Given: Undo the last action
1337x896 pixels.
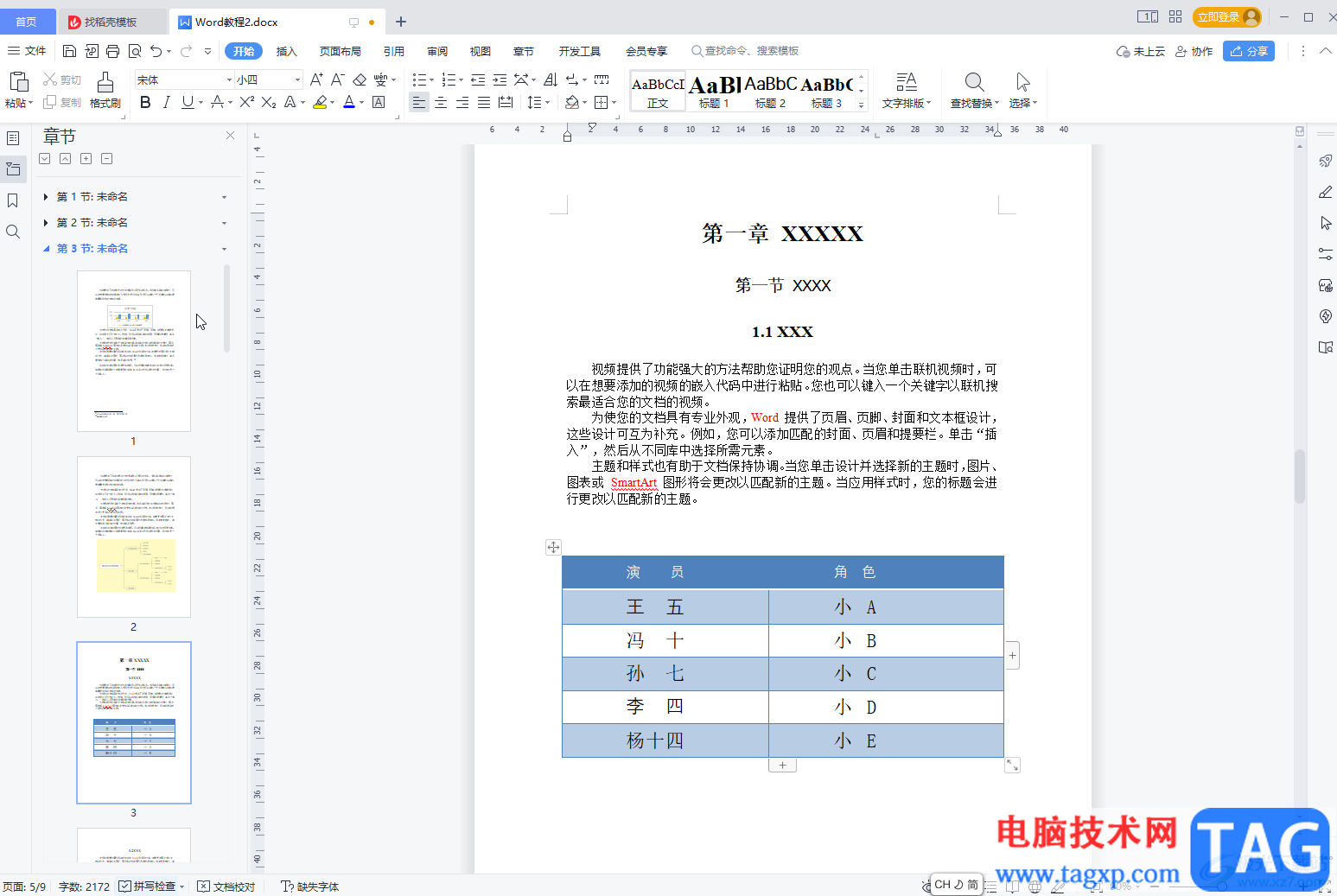Looking at the screenshot, I should [x=156, y=51].
